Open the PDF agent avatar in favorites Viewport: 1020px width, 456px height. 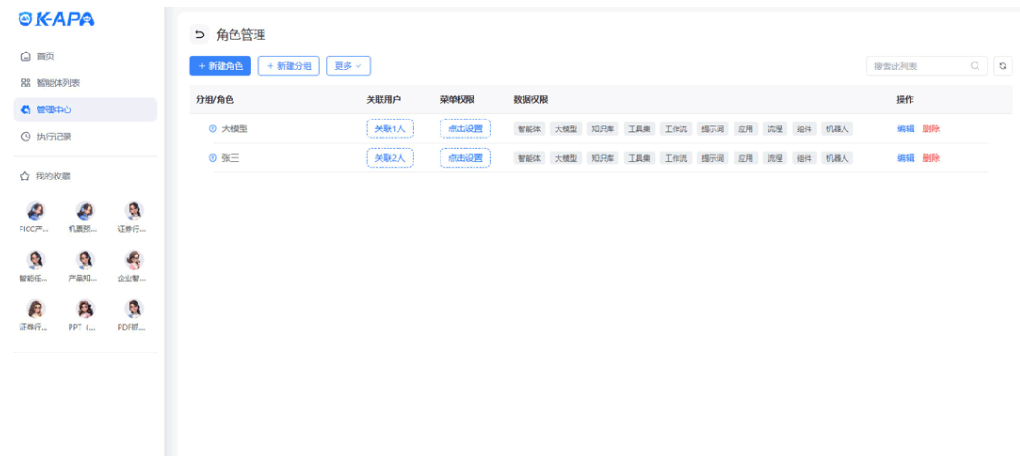tap(132, 309)
